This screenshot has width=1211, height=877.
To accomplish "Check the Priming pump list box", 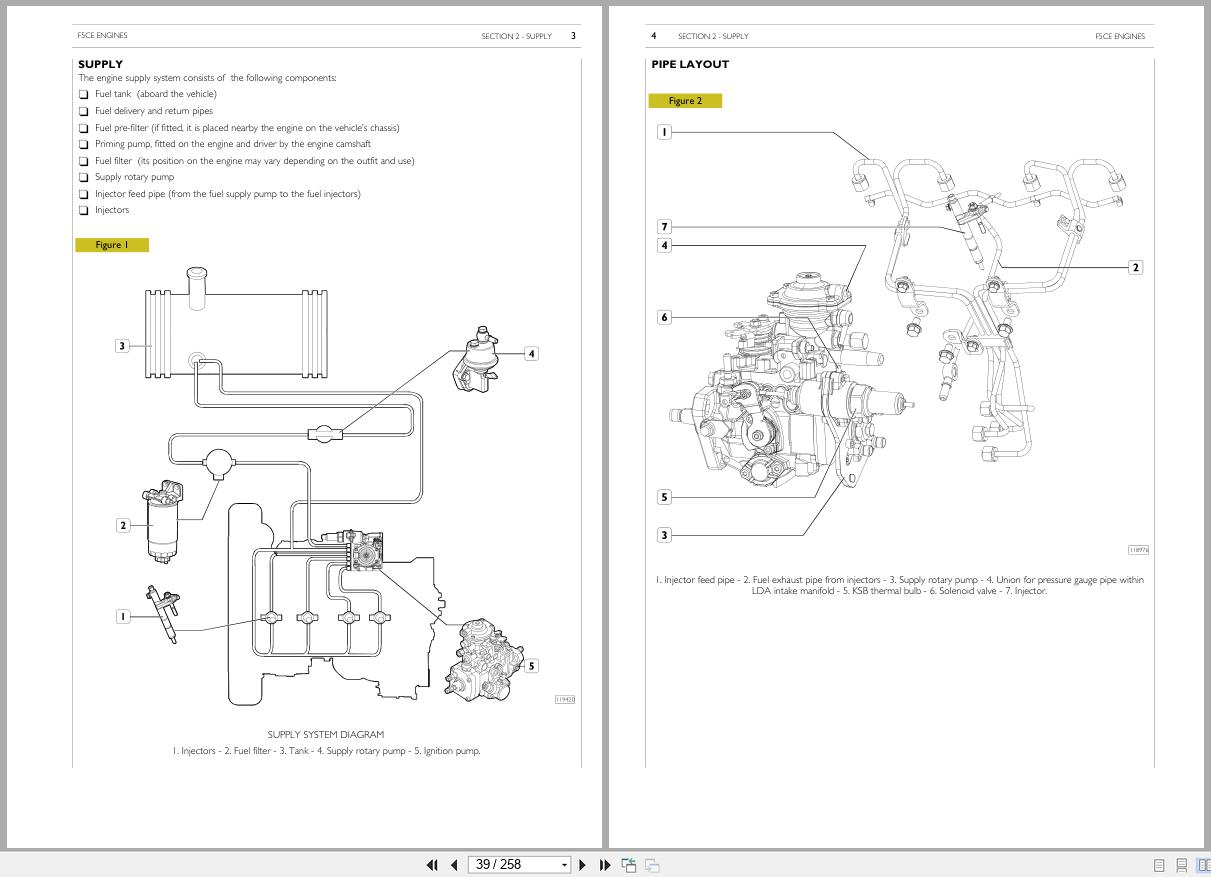I will point(84,144).
